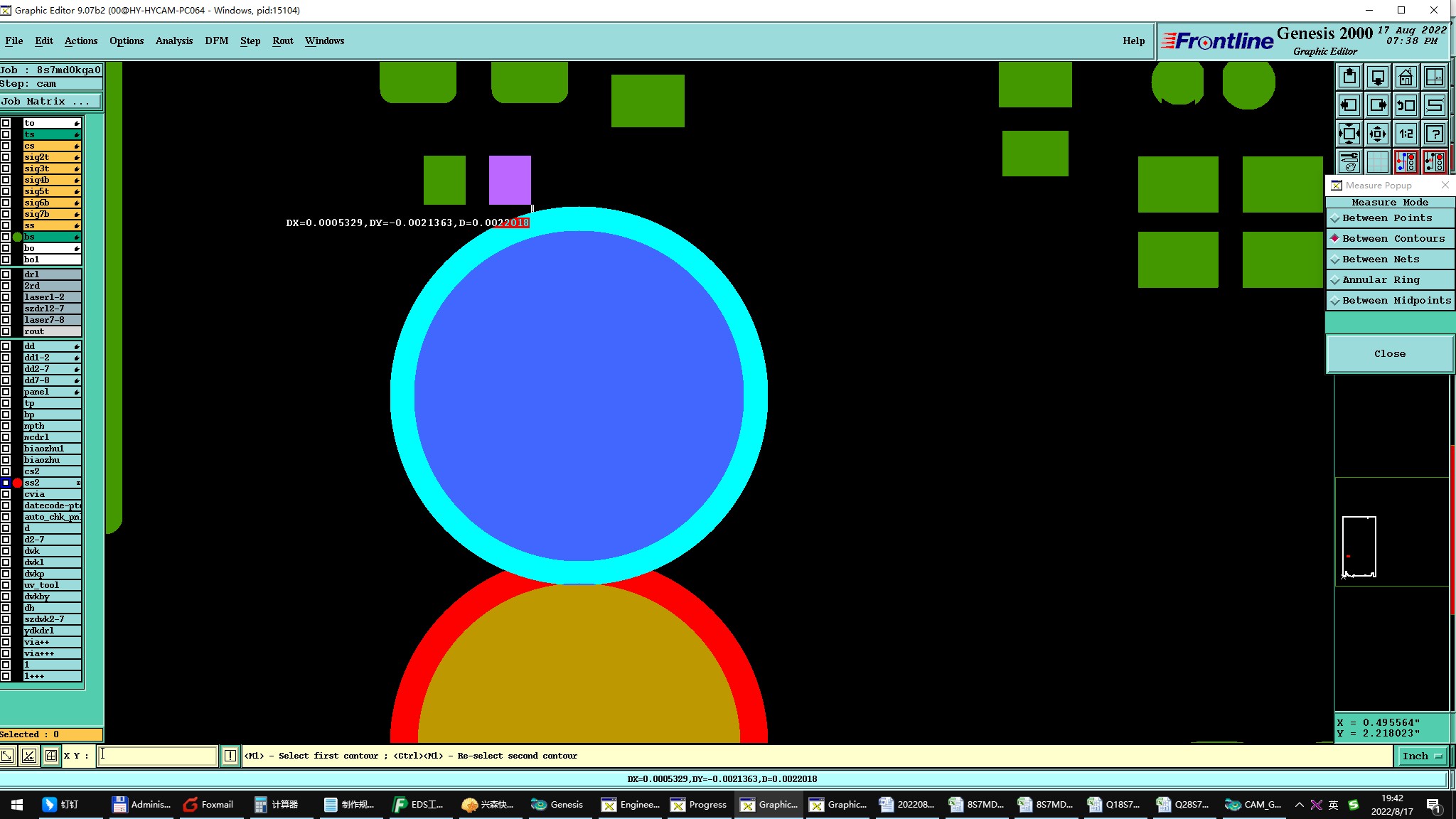Click the zoom home house icon
The width and height of the screenshot is (1456, 819).
click(1406, 77)
